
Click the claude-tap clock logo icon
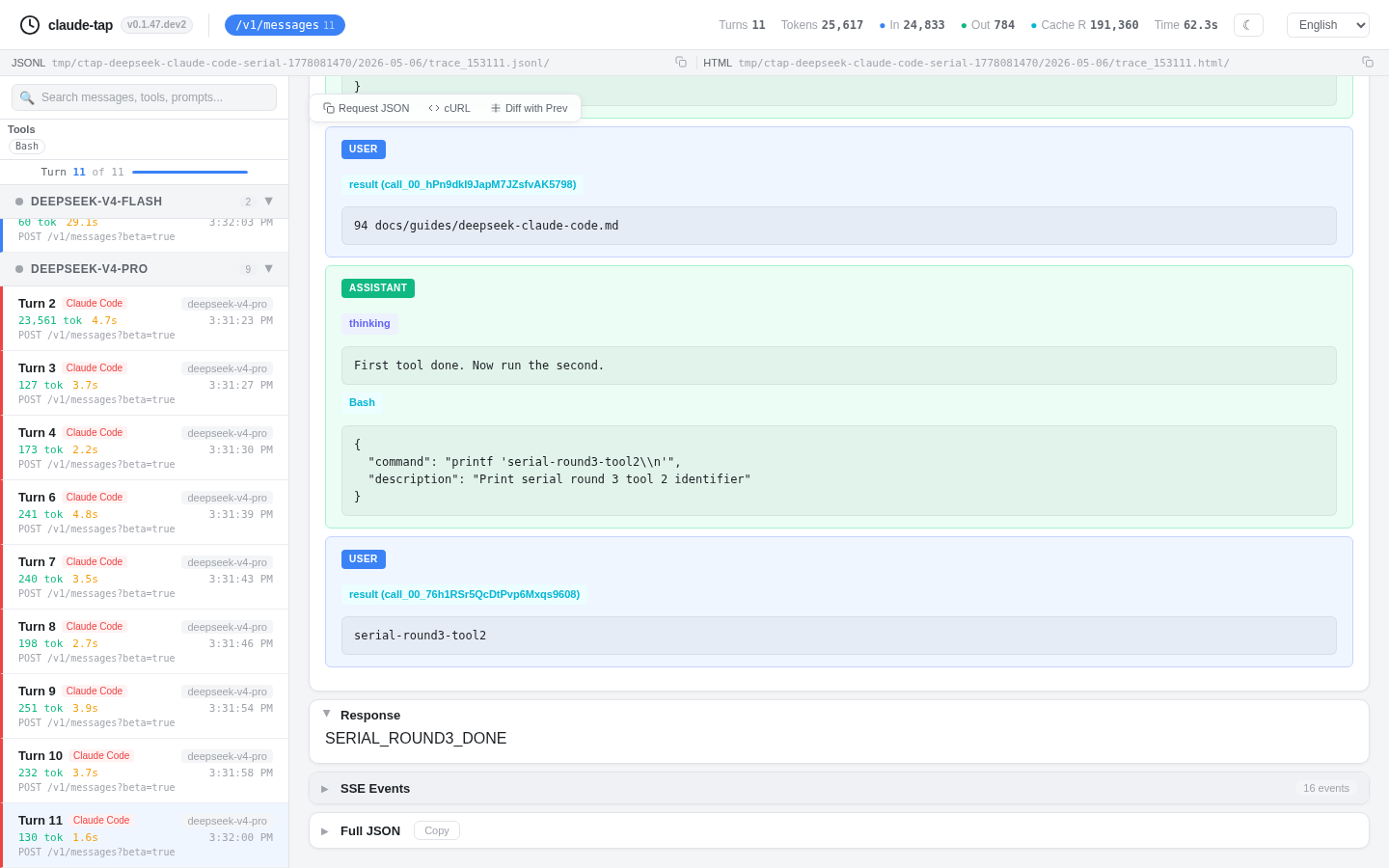30,25
